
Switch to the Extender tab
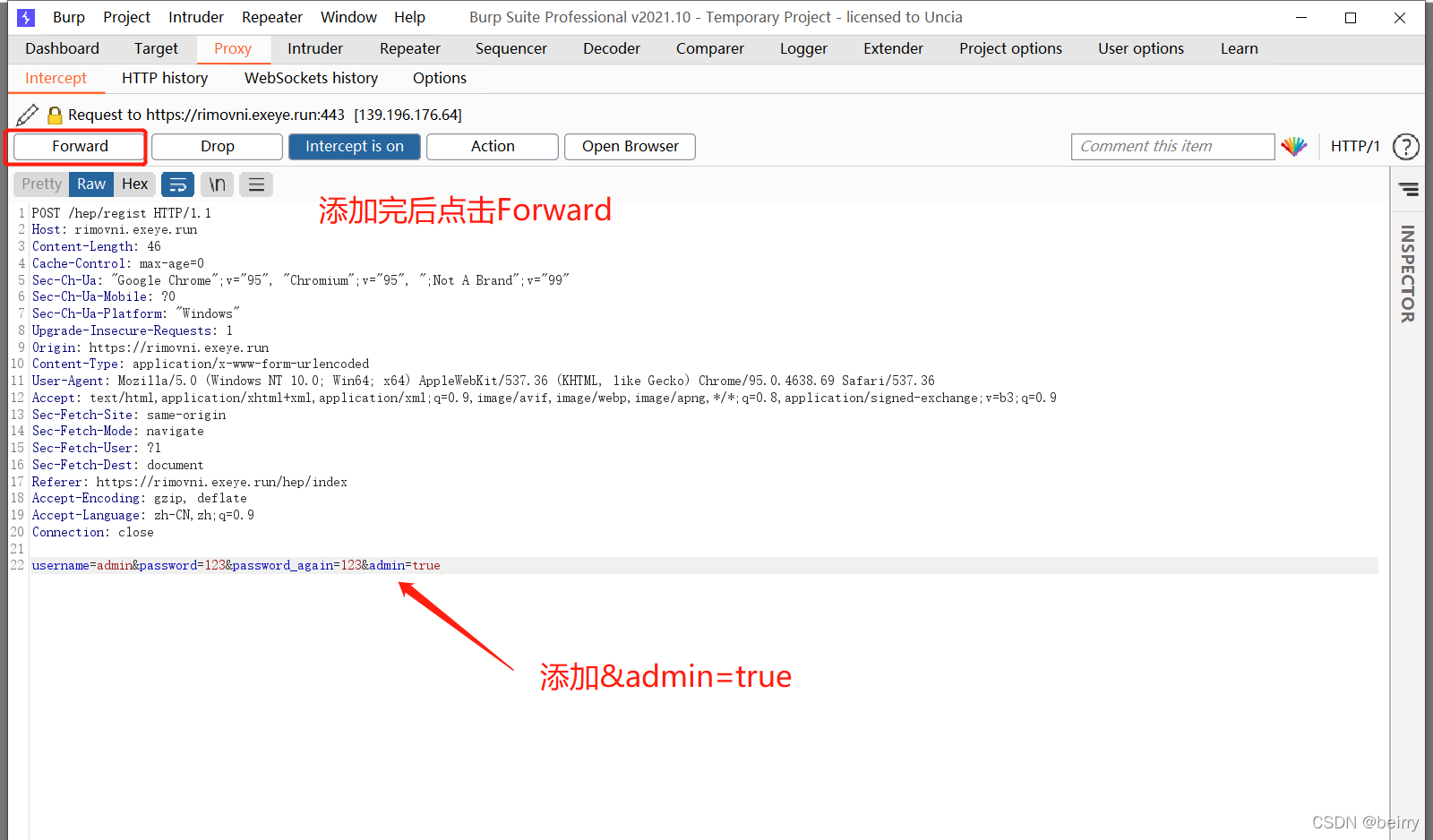[x=893, y=49]
